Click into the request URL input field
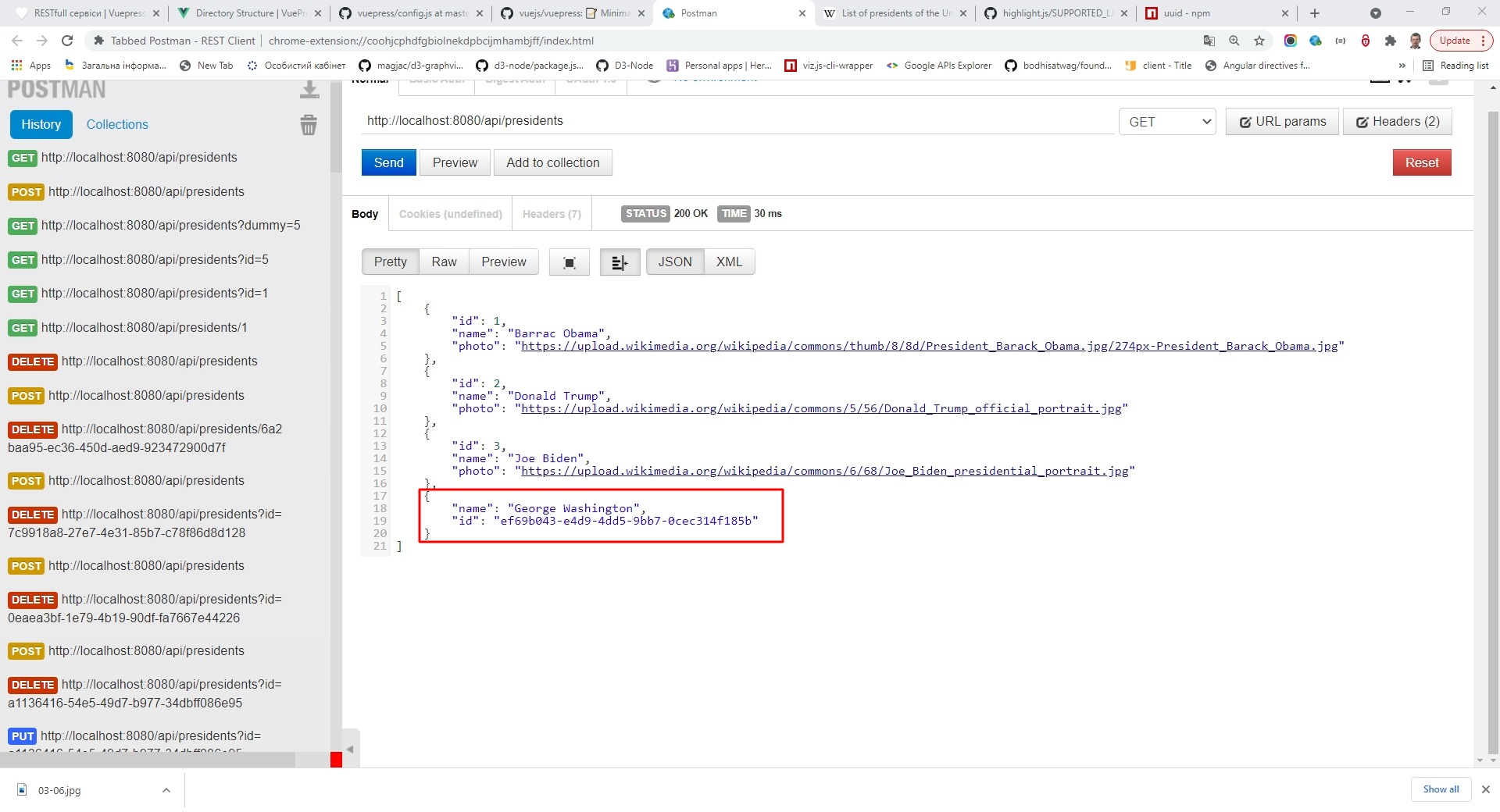 734,121
